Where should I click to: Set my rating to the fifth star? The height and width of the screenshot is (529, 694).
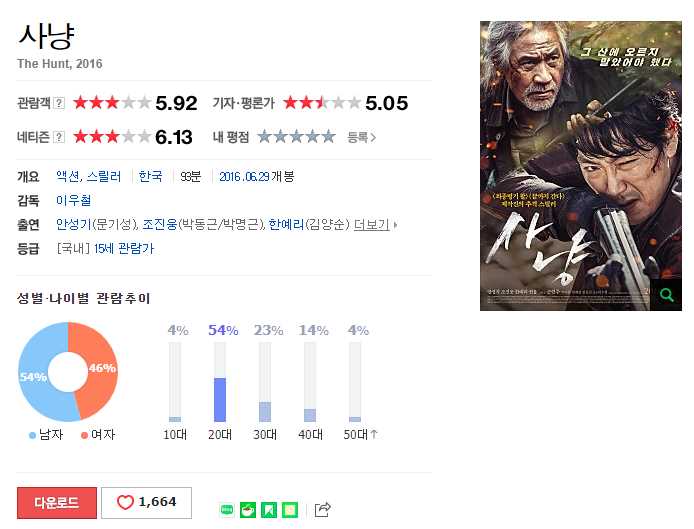click(x=328, y=137)
